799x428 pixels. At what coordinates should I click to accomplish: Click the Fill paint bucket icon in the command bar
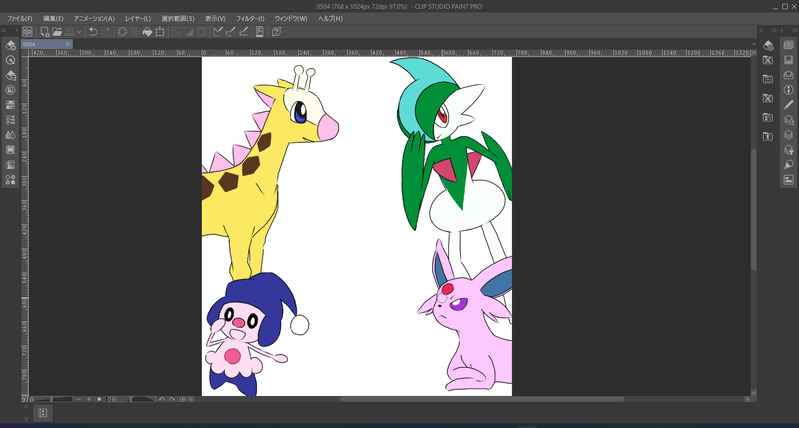147,32
